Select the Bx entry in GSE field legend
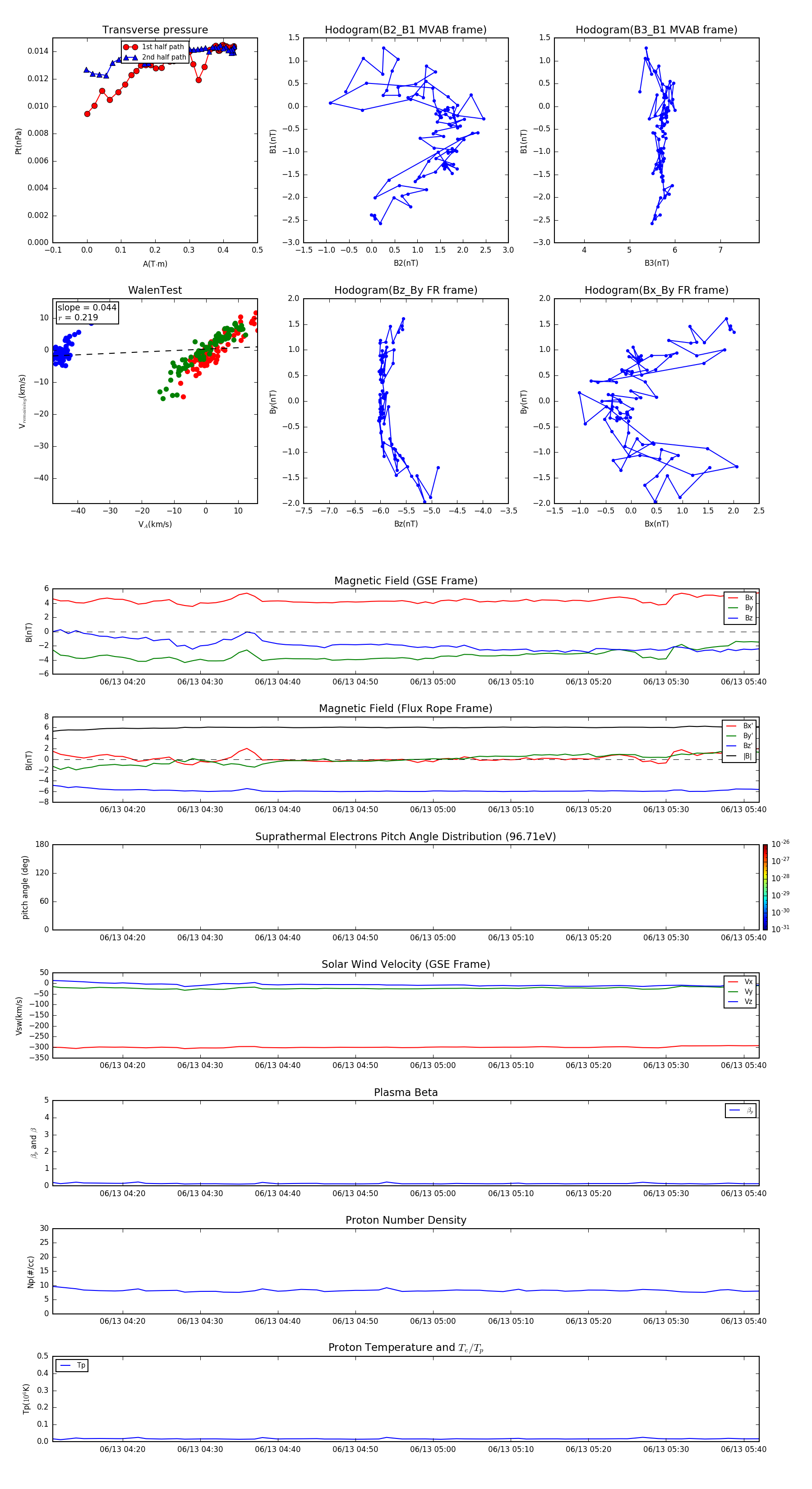The height and width of the screenshot is (1489, 812). click(740, 598)
